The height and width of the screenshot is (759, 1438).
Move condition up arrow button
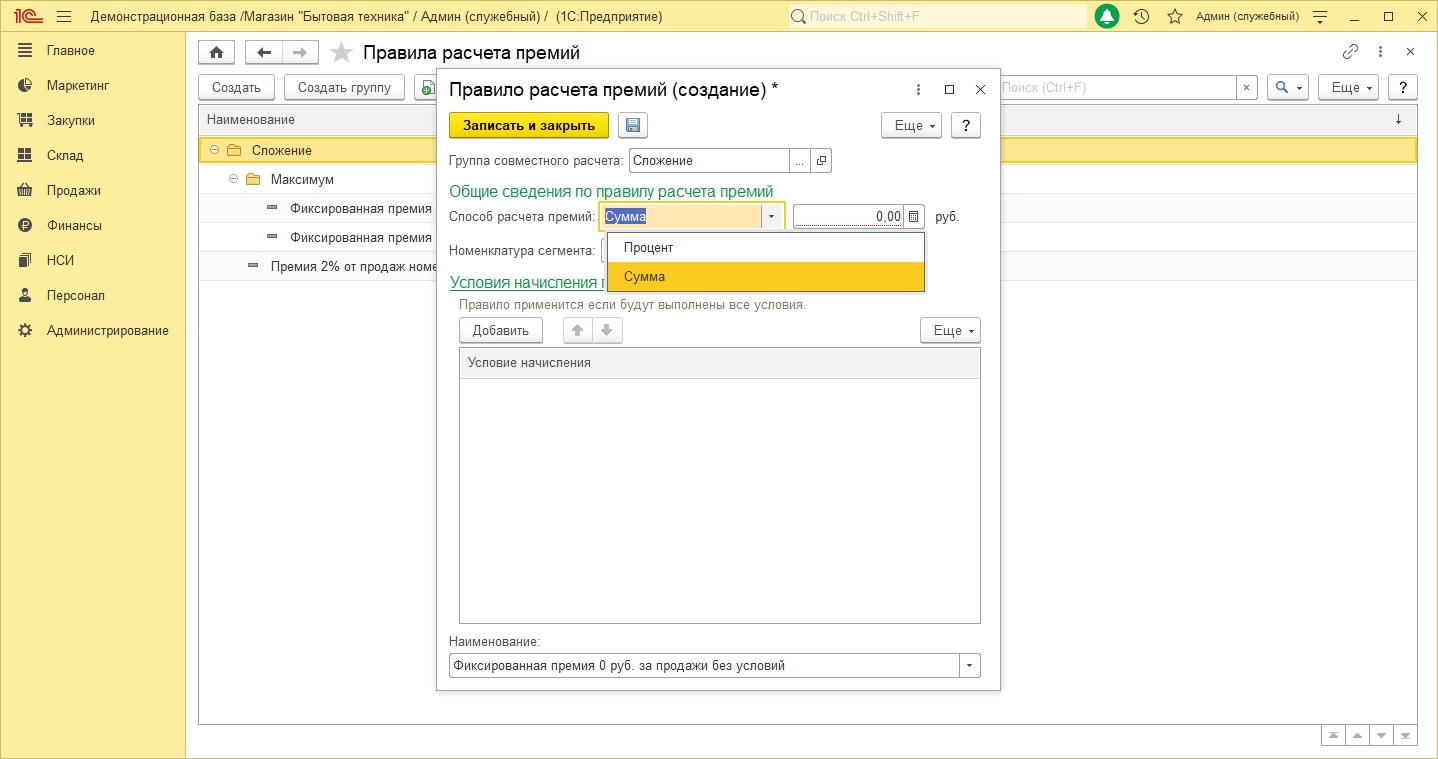tap(577, 330)
